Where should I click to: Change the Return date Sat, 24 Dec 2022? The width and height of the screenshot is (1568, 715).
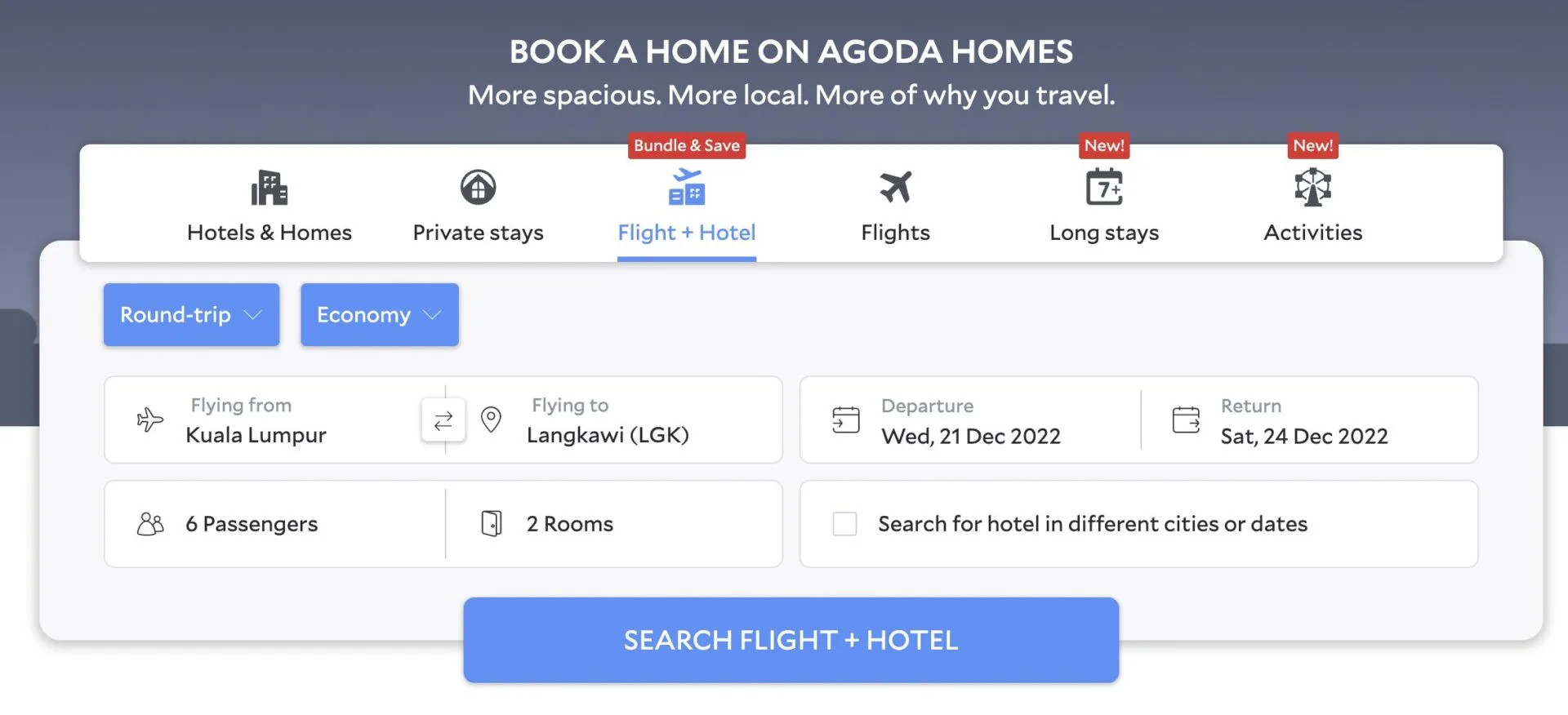click(1304, 437)
